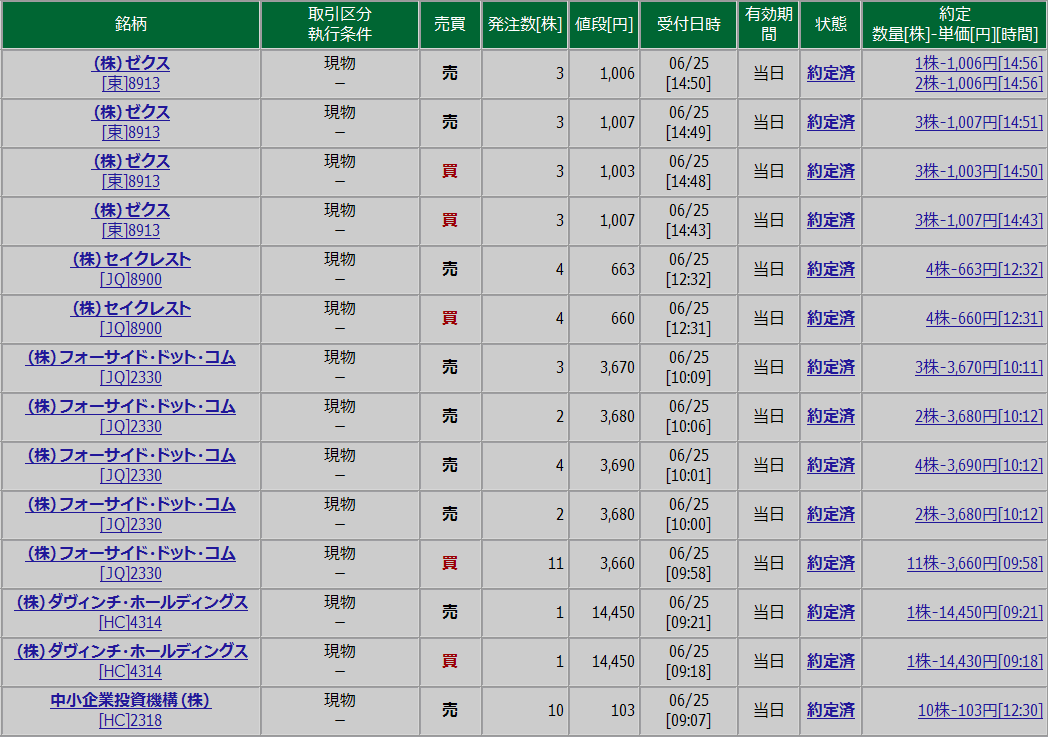
Task: Open 約定済 status for the 中小企業投資機構 order
Action: point(831,710)
